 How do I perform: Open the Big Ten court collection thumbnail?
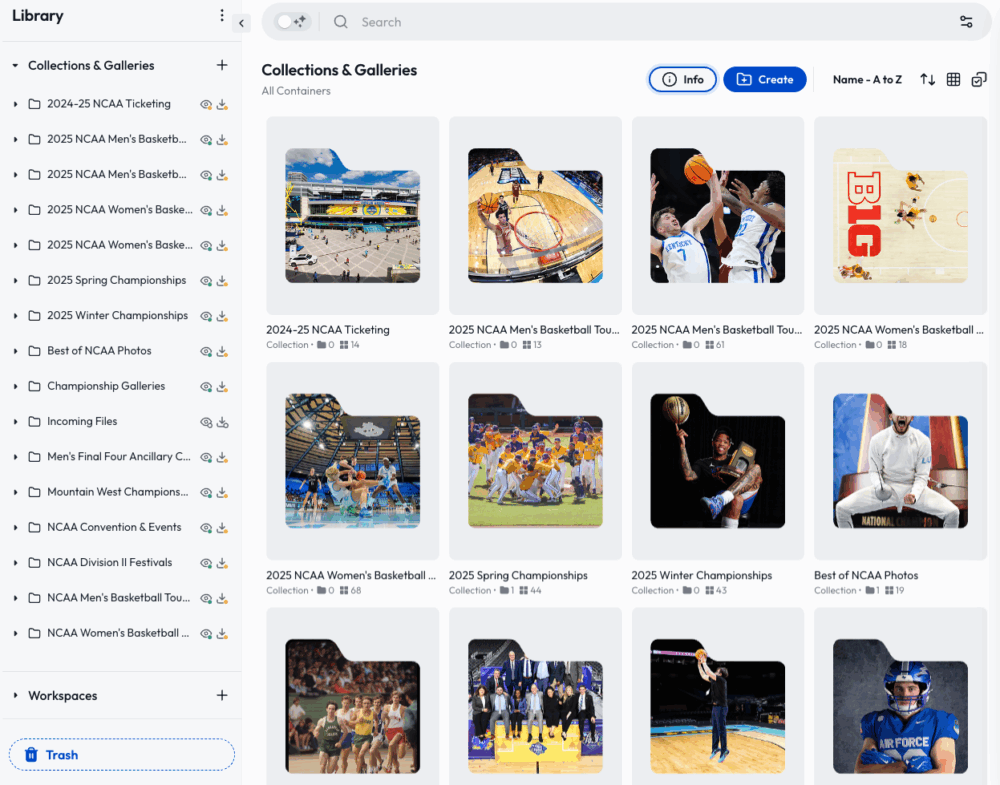901,216
